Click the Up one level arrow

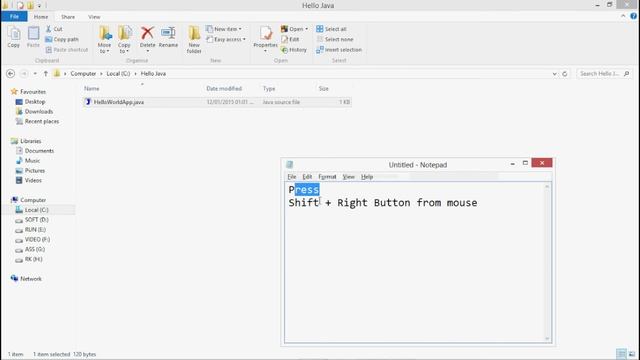click(x=46, y=73)
